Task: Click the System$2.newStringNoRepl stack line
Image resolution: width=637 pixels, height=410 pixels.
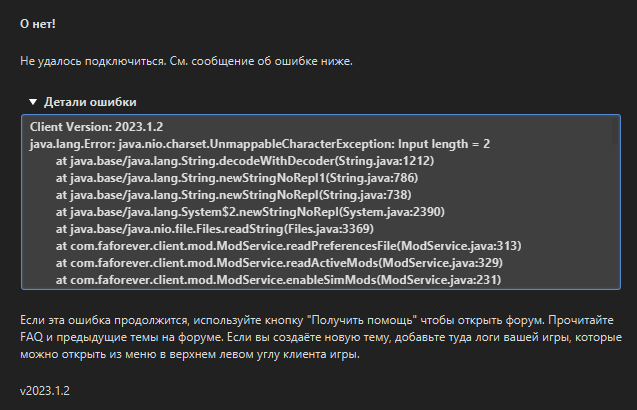Action: click(250, 212)
